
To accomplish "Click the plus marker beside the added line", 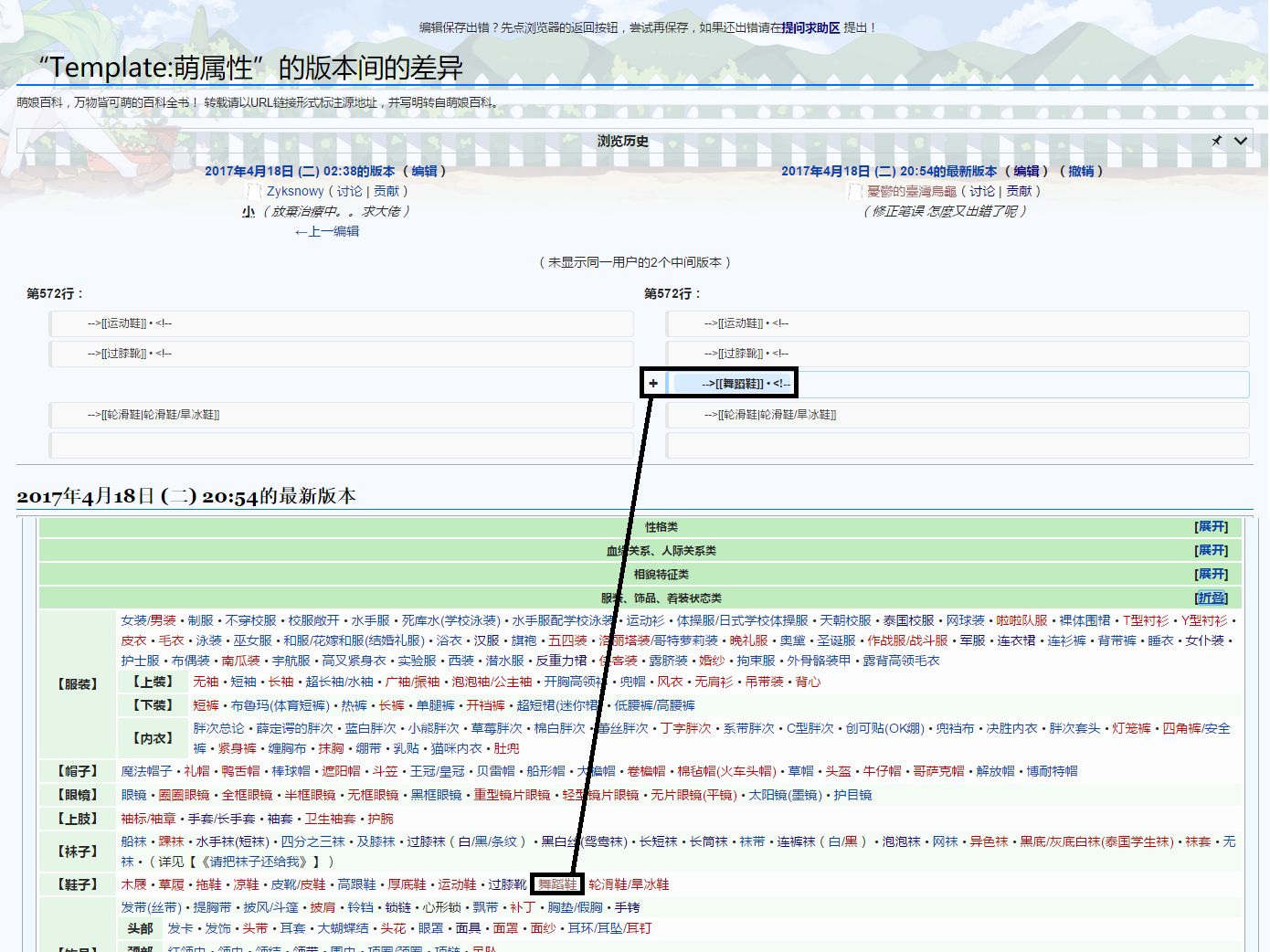I will coord(652,384).
